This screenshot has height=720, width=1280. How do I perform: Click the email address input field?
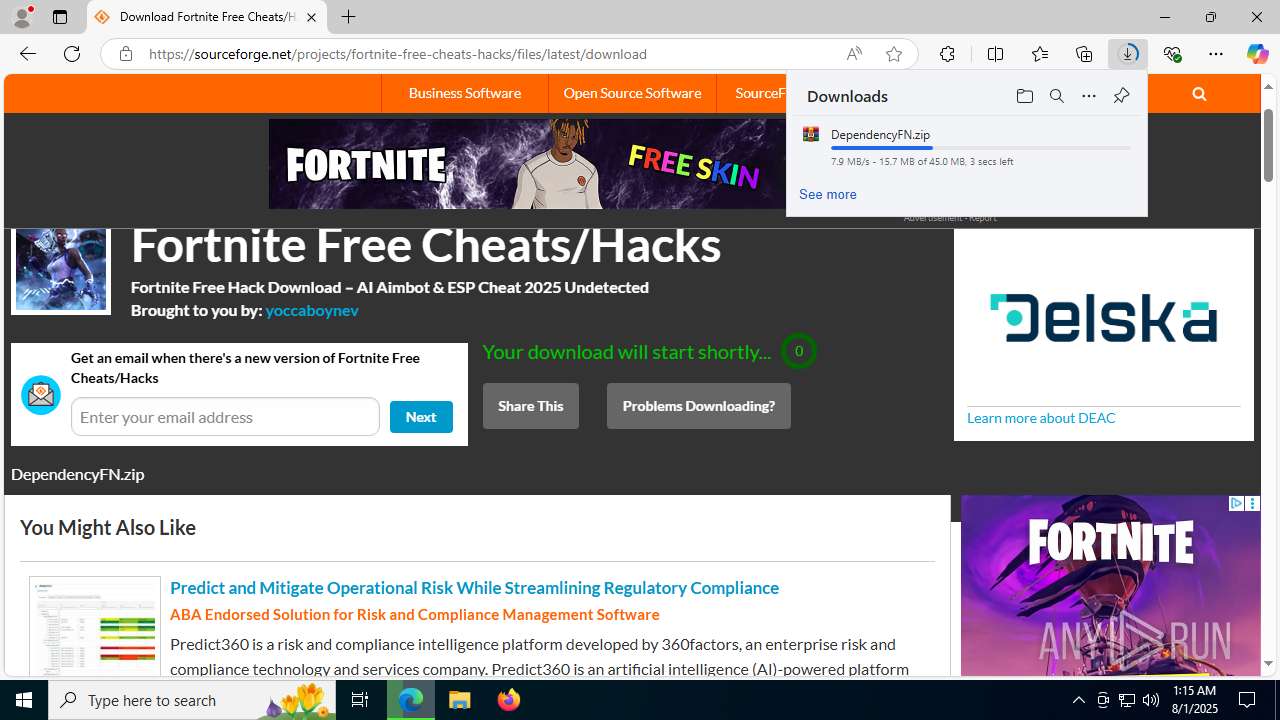(225, 417)
